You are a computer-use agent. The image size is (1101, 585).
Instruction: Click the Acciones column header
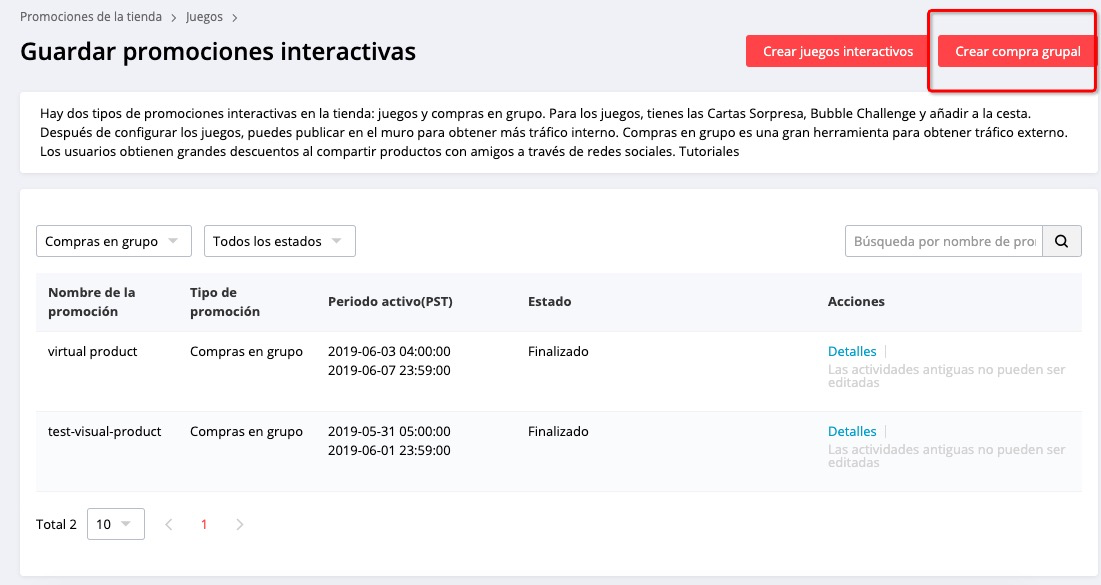856,301
